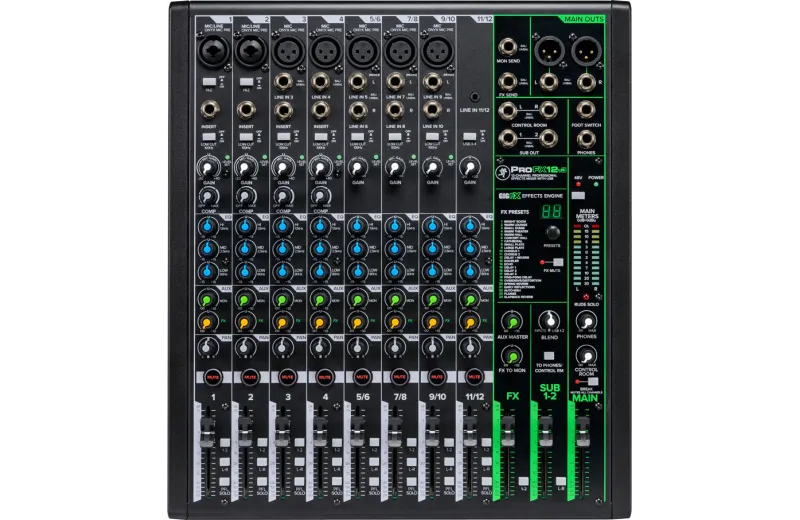This screenshot has width=800, height=520.
Task: Click the channel 4 COMP knob
Action: click(x=320, y=196)
